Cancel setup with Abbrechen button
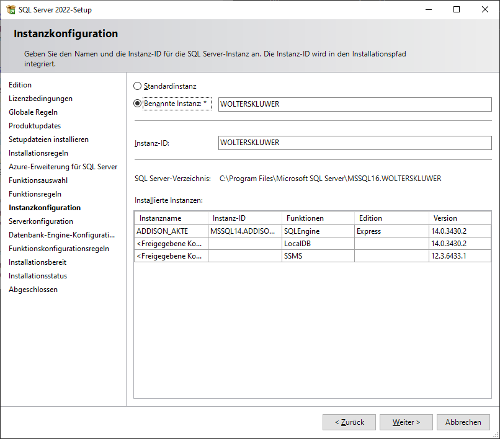The image size is (500, 439). pyautogui.click(x=463, y=422)
